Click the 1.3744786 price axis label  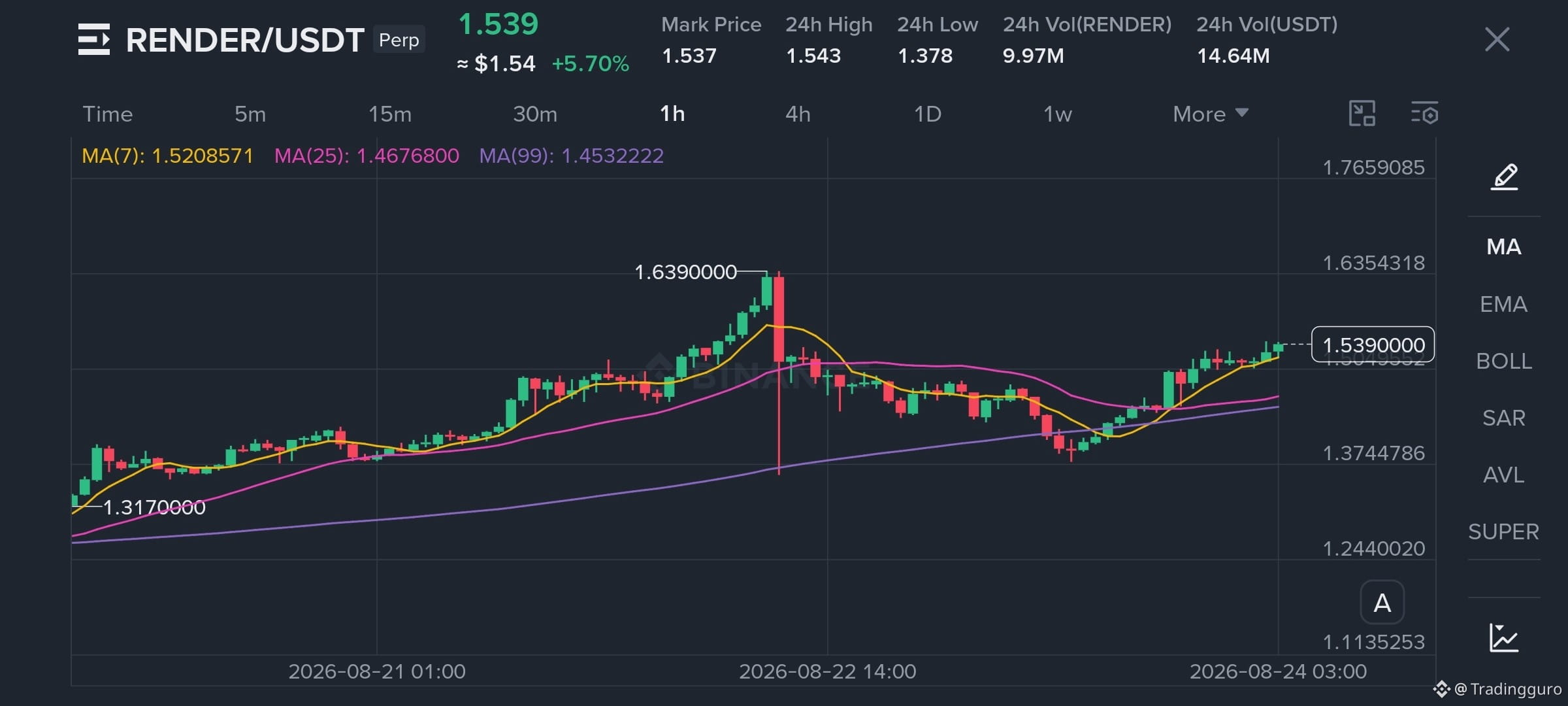click(x=1373, y=453)
